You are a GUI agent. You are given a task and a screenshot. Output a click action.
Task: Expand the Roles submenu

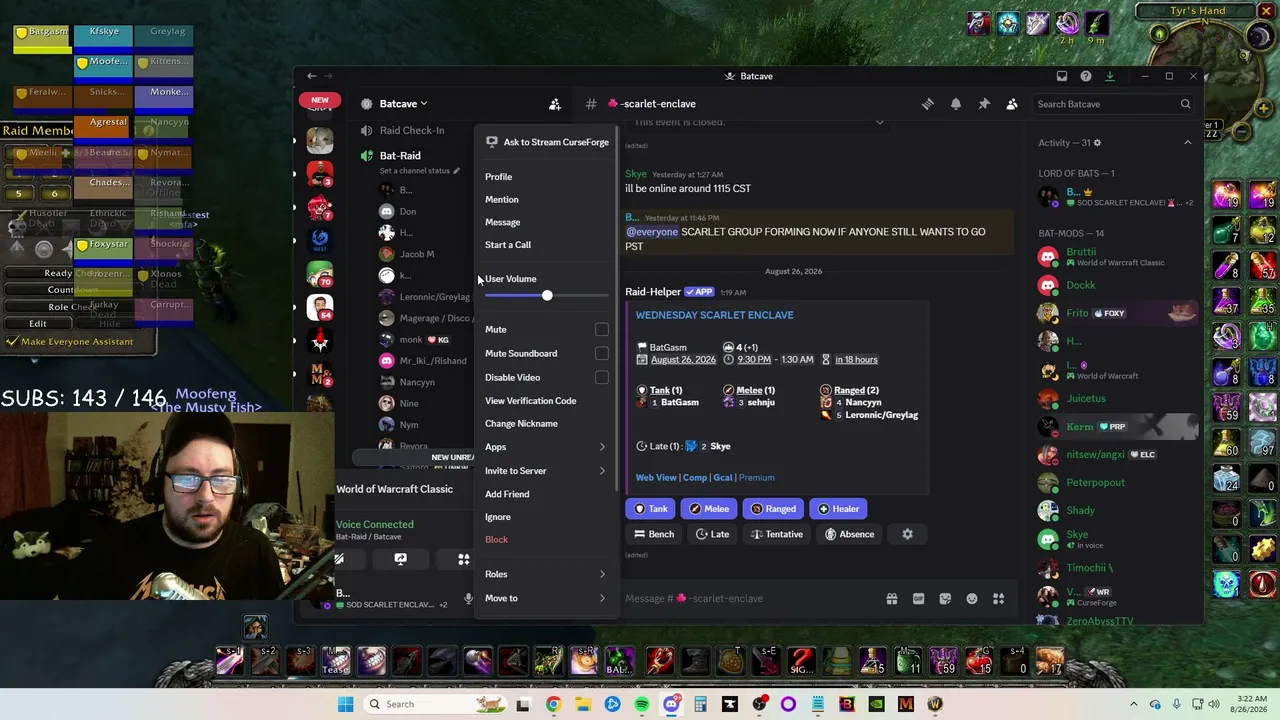point(547,574)
